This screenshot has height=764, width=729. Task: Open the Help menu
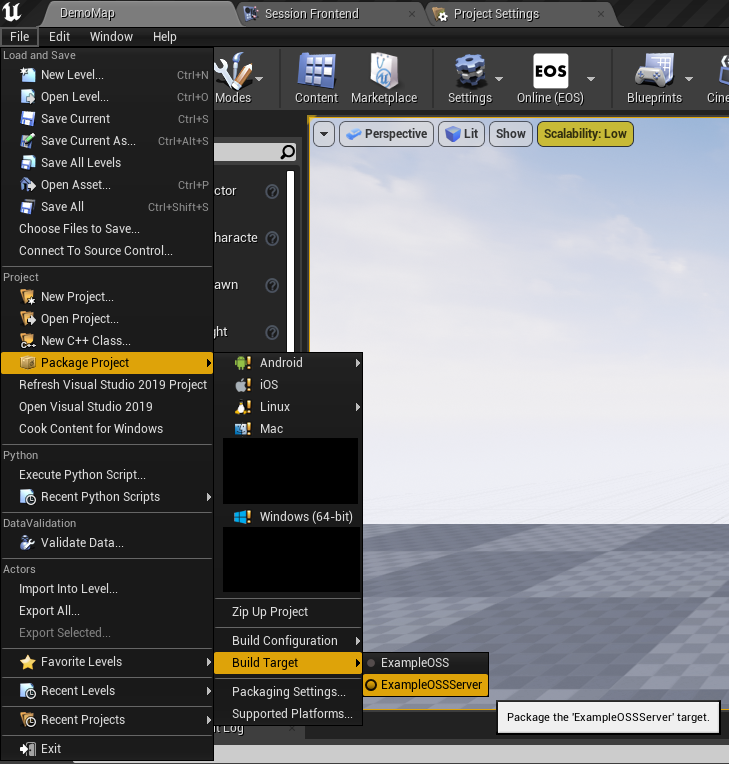(x=165, y=37)
